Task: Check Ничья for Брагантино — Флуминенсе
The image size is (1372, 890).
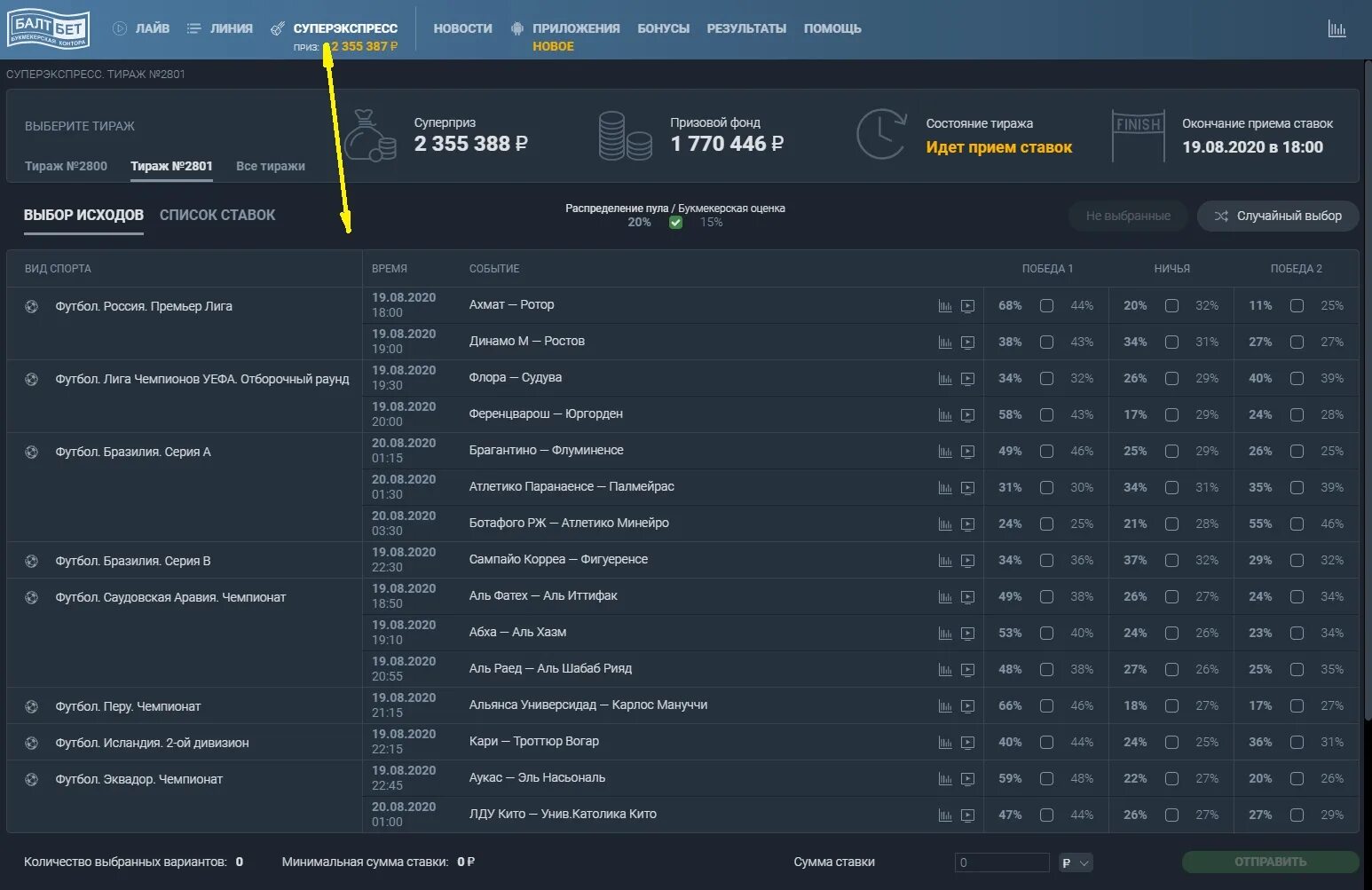Action: (x=1172, y=452)
